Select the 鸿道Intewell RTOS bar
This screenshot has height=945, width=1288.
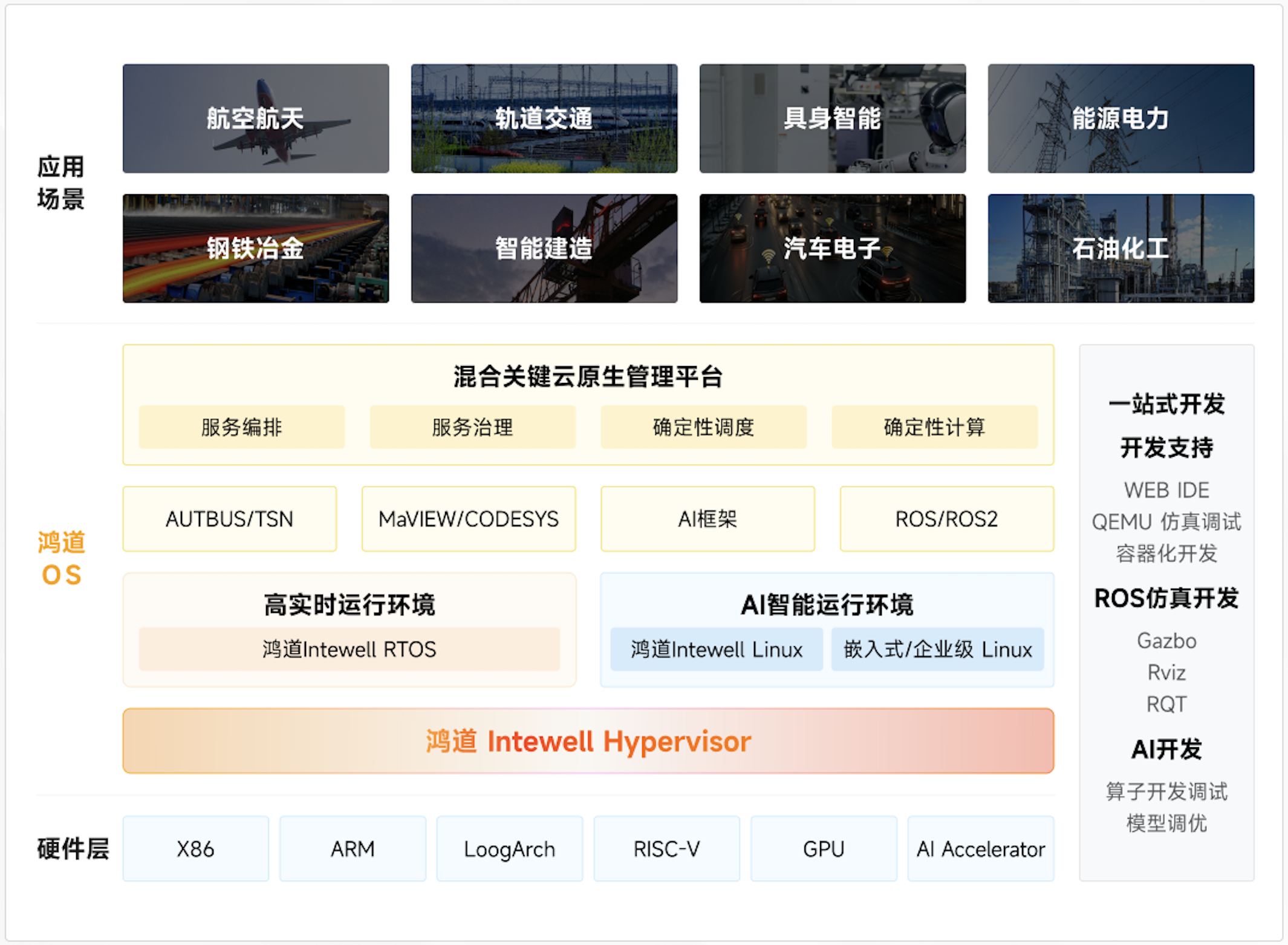coord(350,649)
